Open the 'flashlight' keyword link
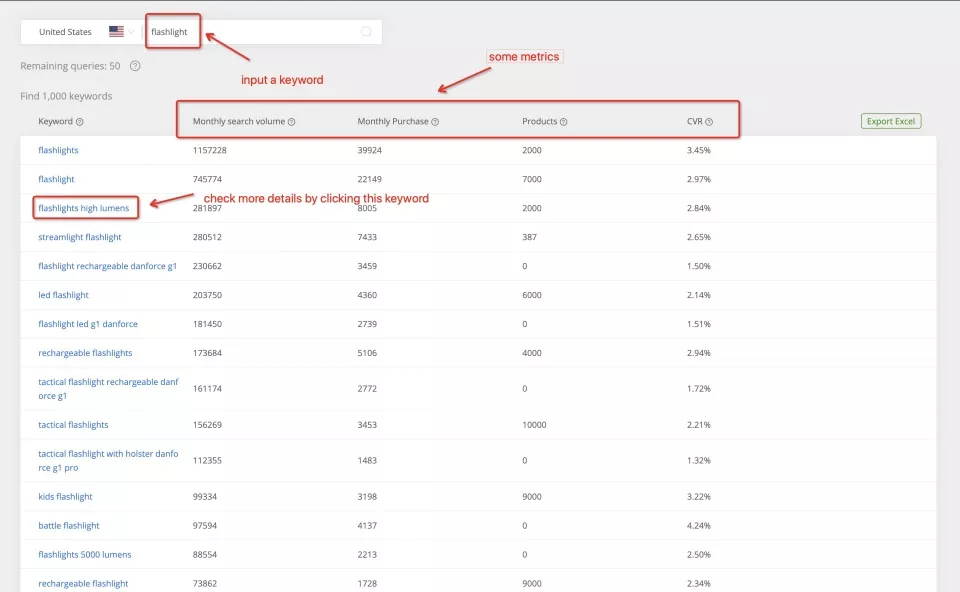This screenshot has height=592, width=960. (56, 179)
